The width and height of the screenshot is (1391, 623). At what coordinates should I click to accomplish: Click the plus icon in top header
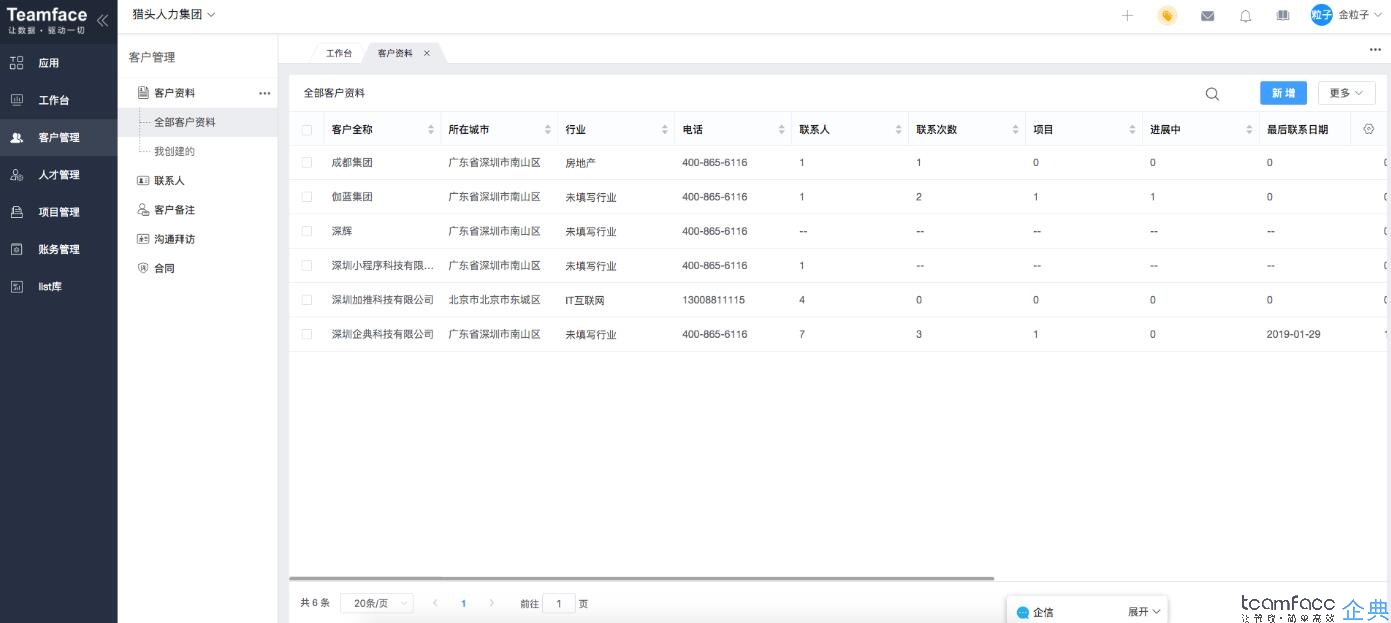(x=1127, y=16)
